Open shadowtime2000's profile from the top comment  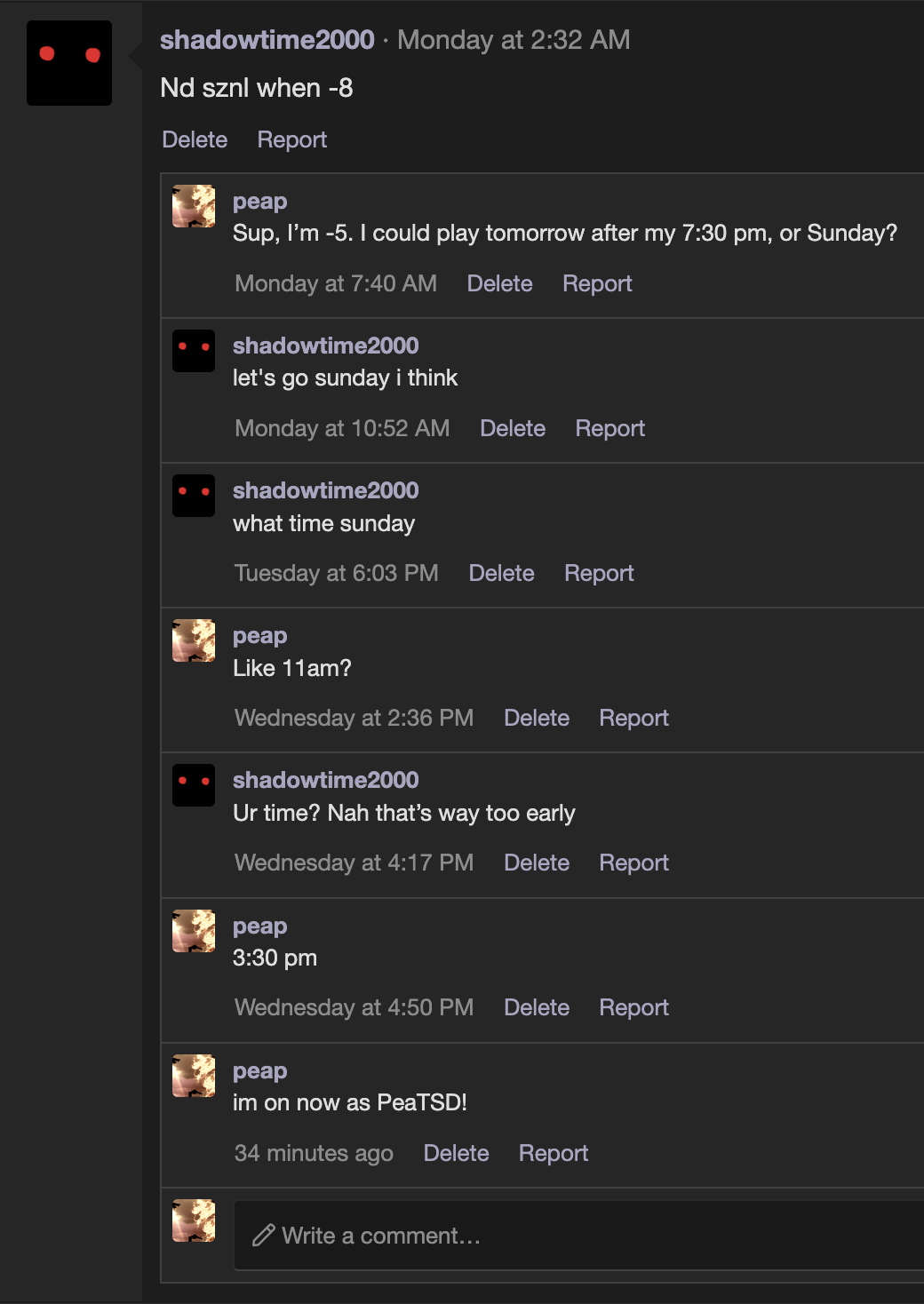tap(266, 40)
